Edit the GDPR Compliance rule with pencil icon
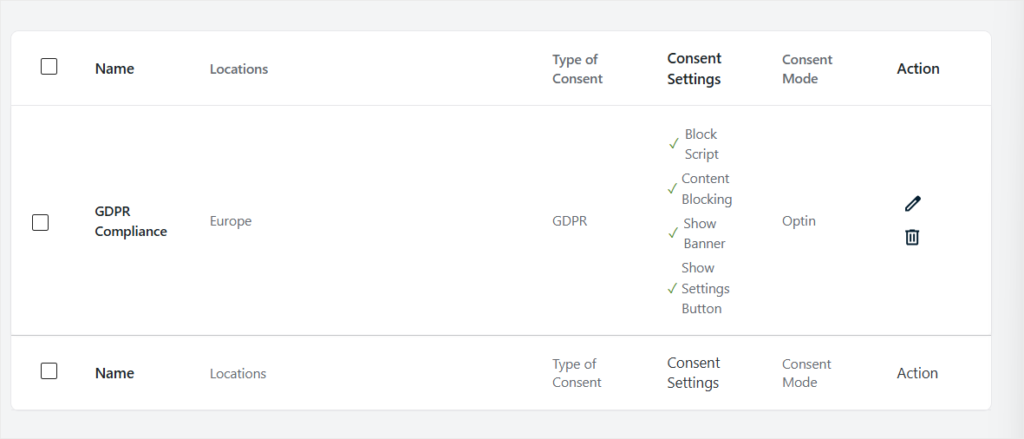The height and width of the screenshot is (439, 1024). coord(912,204)
